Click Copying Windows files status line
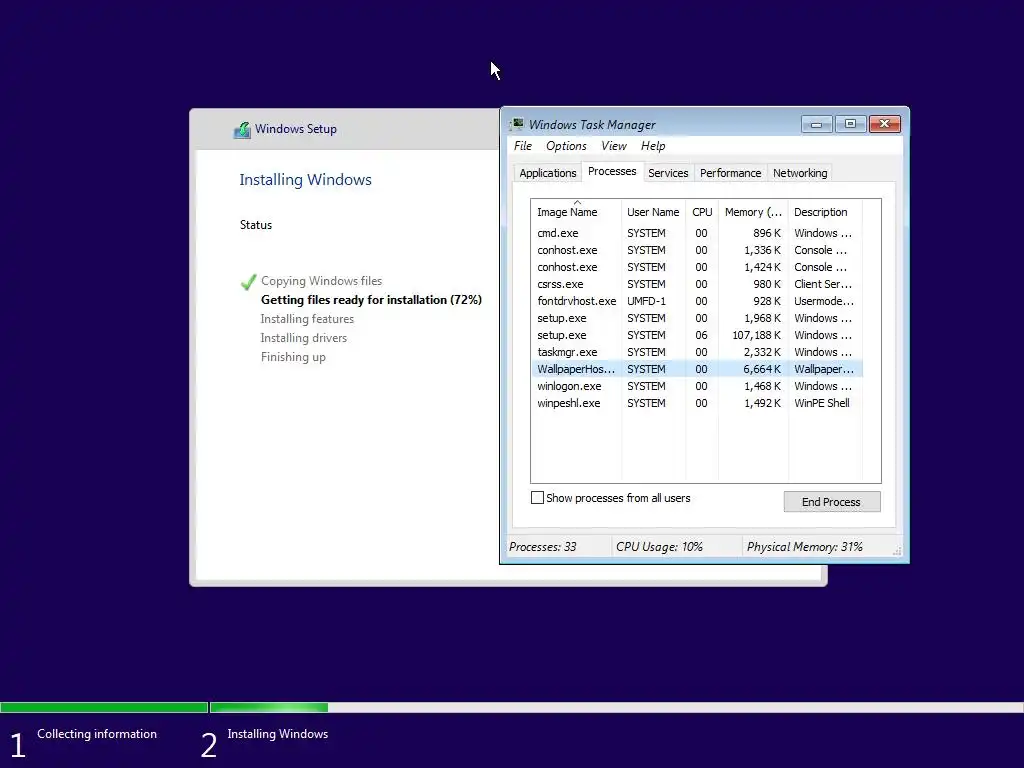Screen dimensions: 1024x768 click(321, 281)
